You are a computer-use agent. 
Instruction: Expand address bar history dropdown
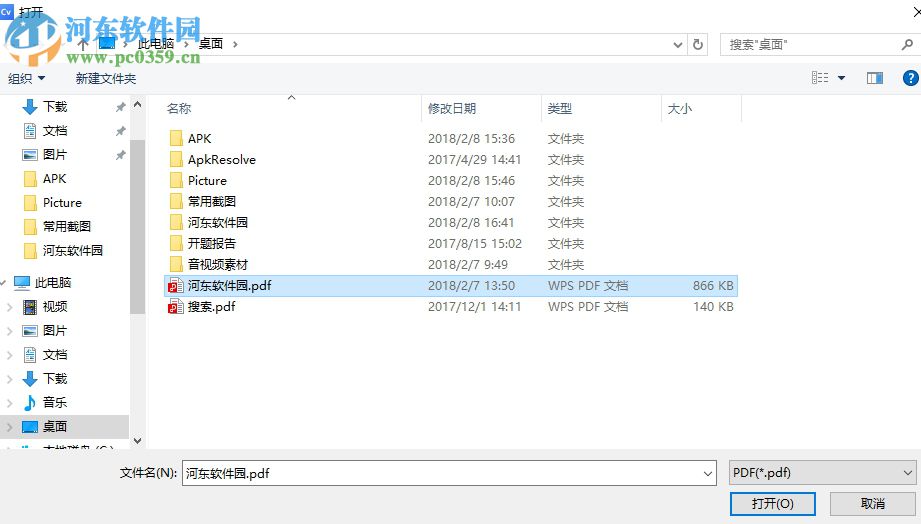click(677, 45)
